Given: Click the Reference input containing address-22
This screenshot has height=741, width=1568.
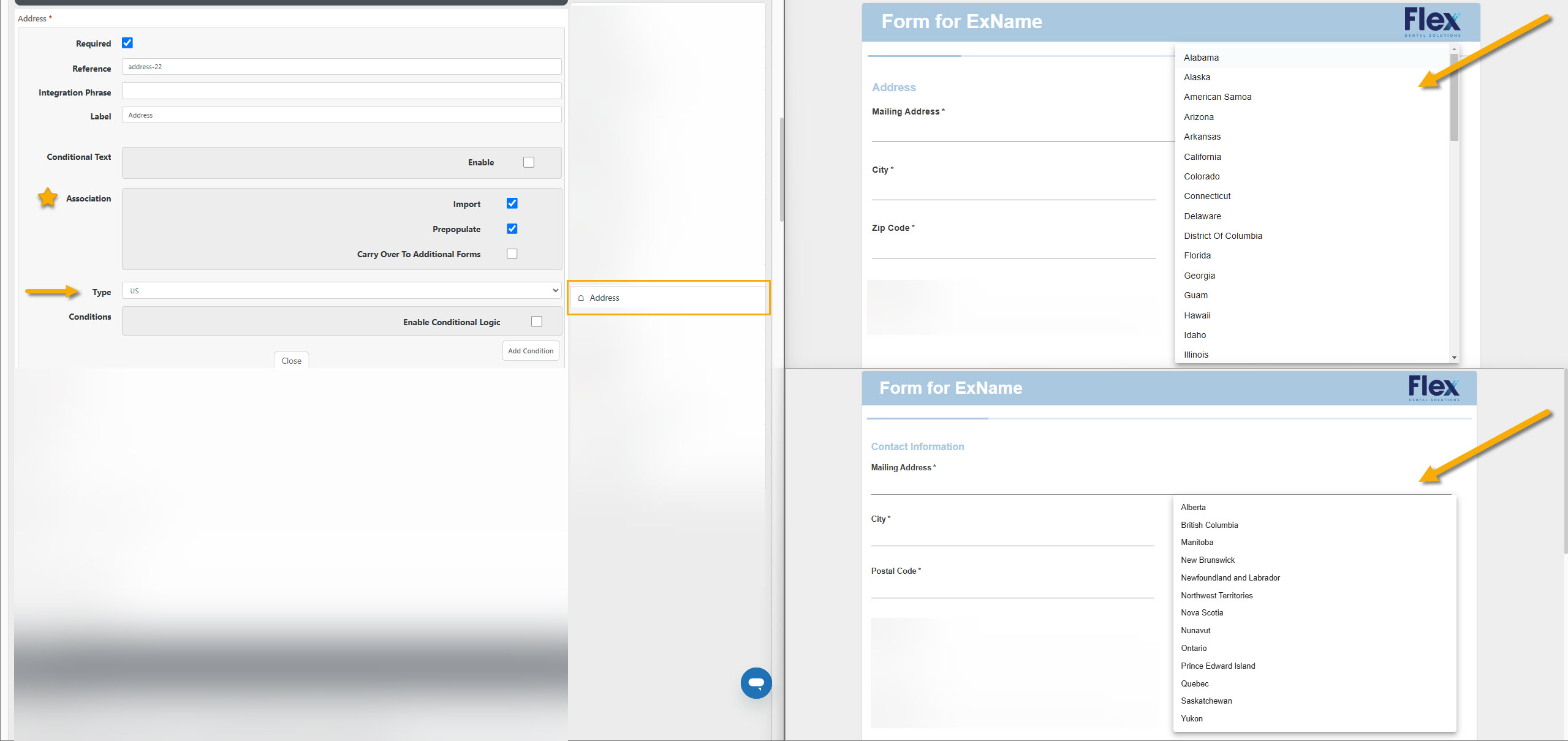Looking at the screenshot, I should tap(341, 67).
